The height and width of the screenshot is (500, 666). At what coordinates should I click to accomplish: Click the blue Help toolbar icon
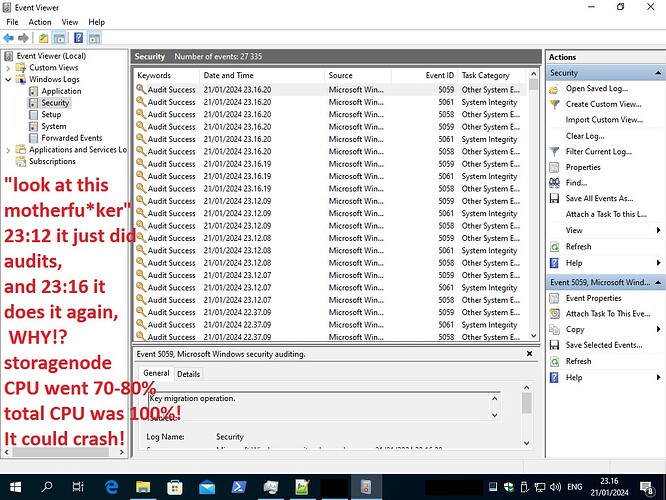coord(79,38)
